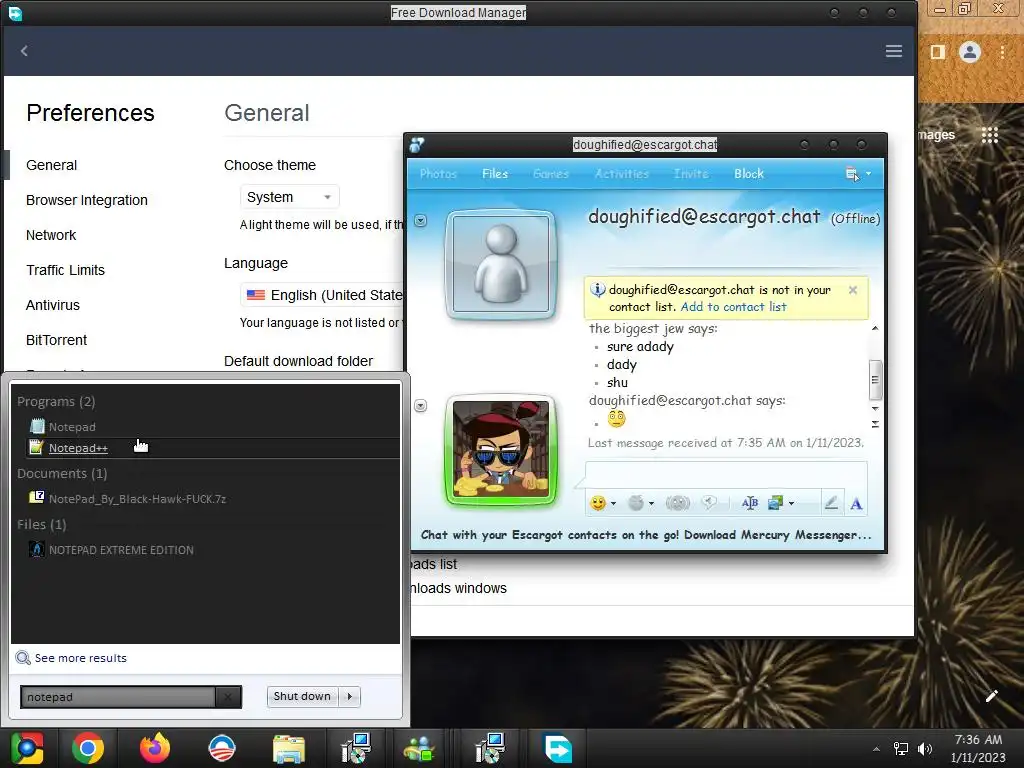
Task: Click the font style AB icon
Action: pyautogui.click(x=750, y=503)
